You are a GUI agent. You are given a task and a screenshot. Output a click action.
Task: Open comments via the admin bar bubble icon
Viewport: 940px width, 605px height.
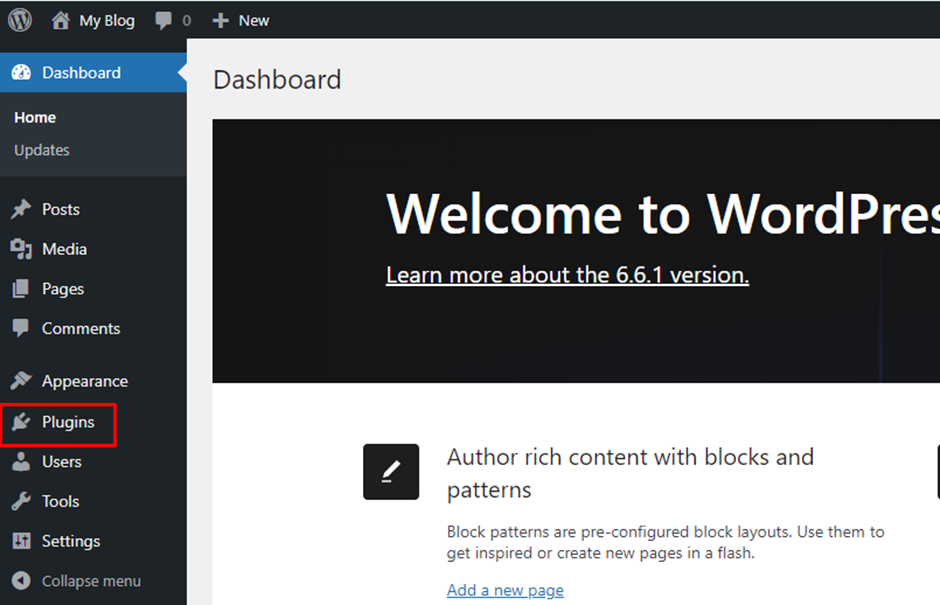(160, 20)
